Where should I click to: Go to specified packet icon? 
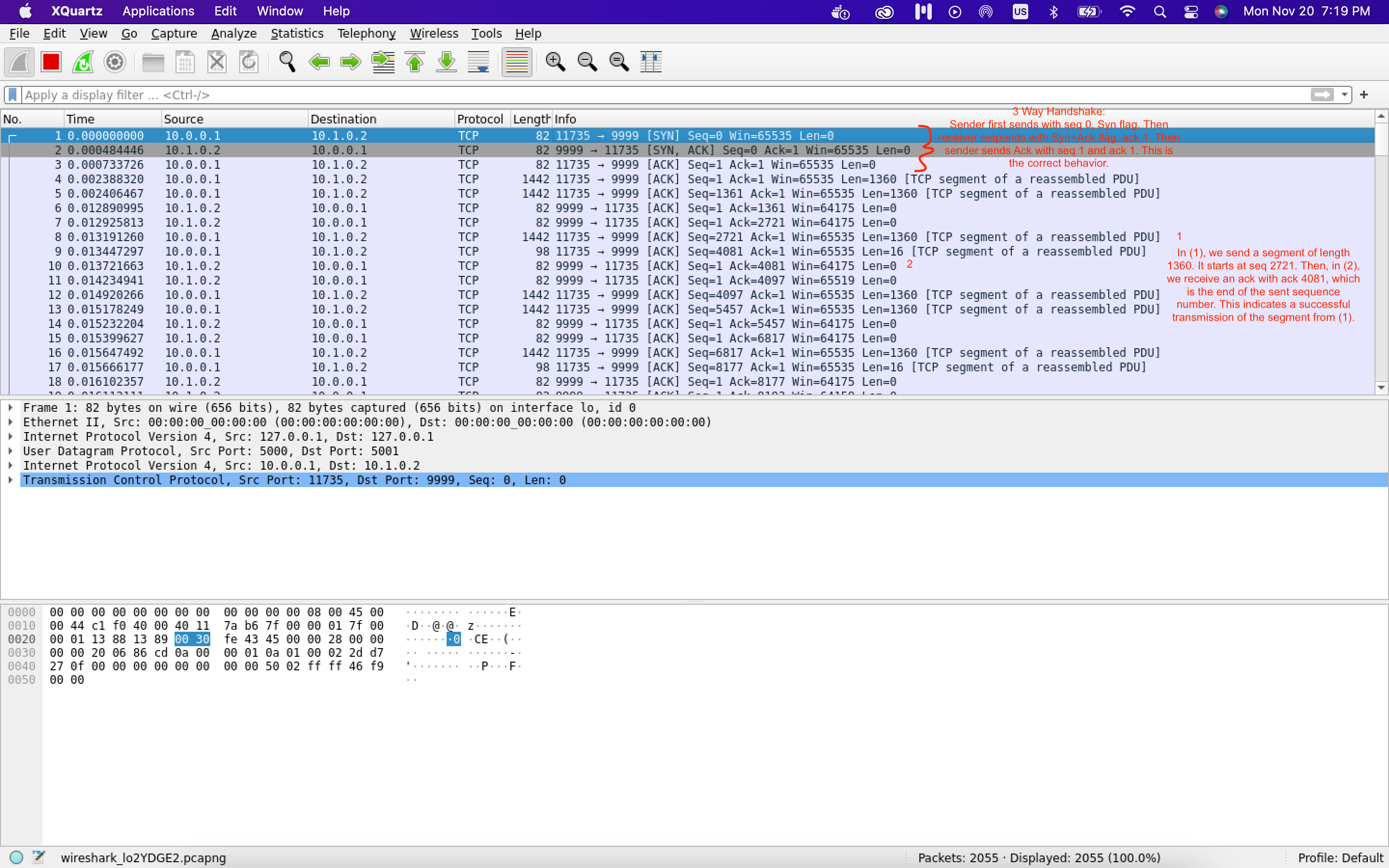[383, 62]
